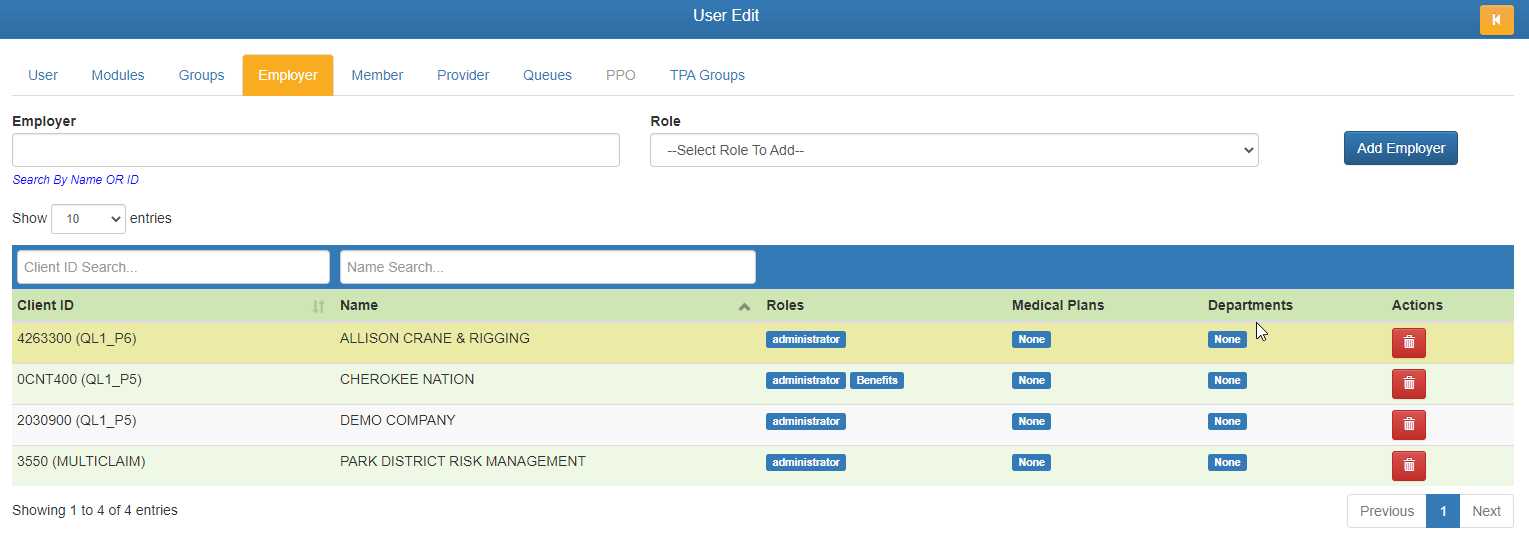Go to the TPA Groups tab
The height and width of the screenshot is (535, 1529).
tap(707, 75)
